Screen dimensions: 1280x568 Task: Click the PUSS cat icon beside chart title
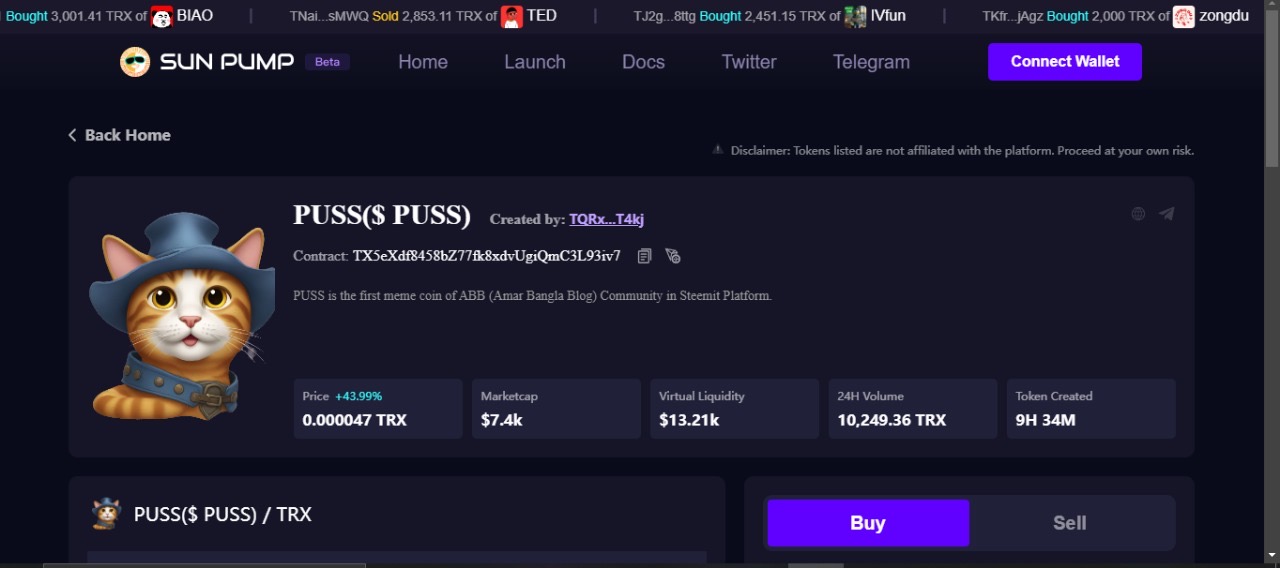106,514
